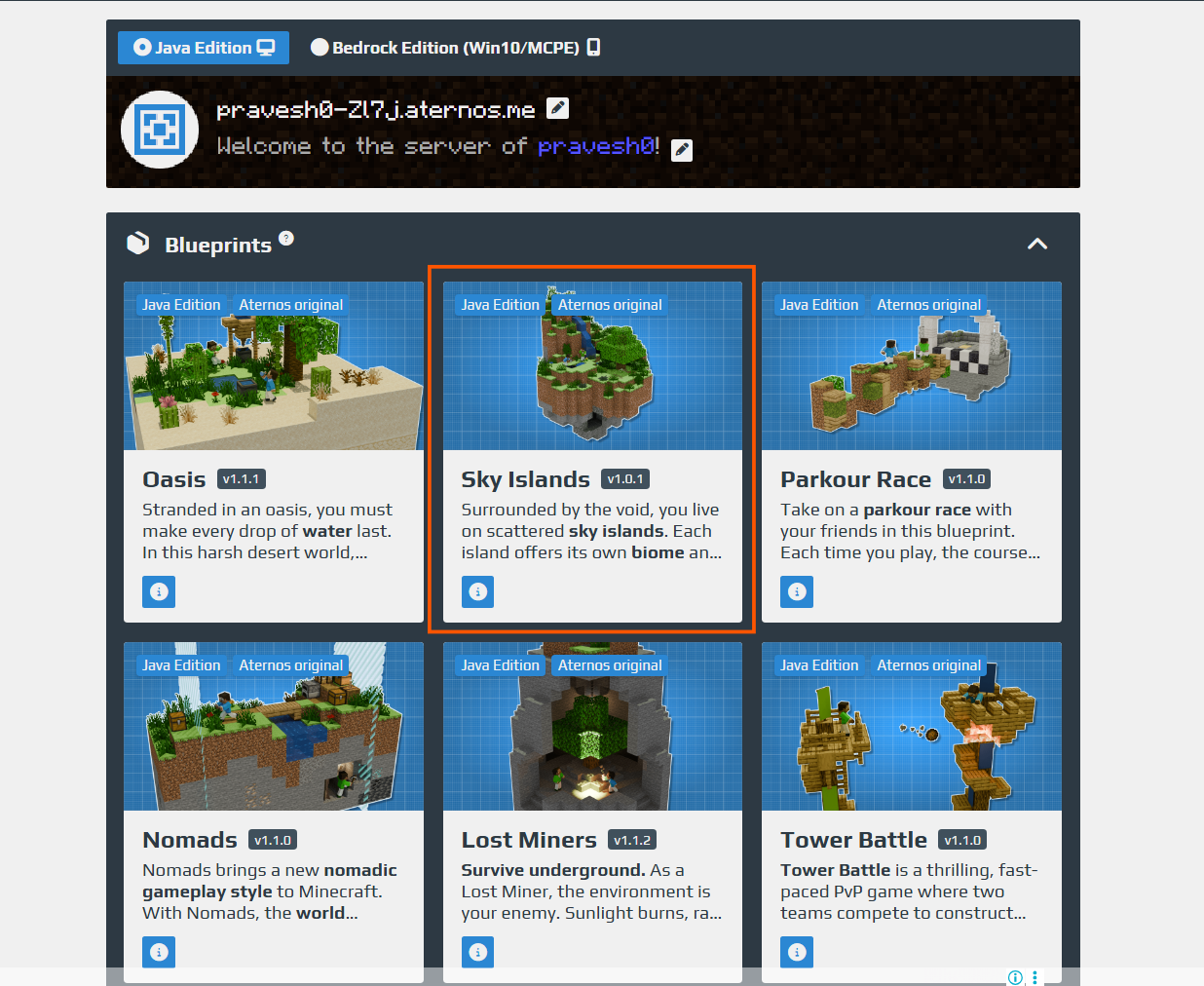Edit the welcome message with the pencil icon
The image size is (1204, 986).
pyautogui.click(x=682, y=150)
